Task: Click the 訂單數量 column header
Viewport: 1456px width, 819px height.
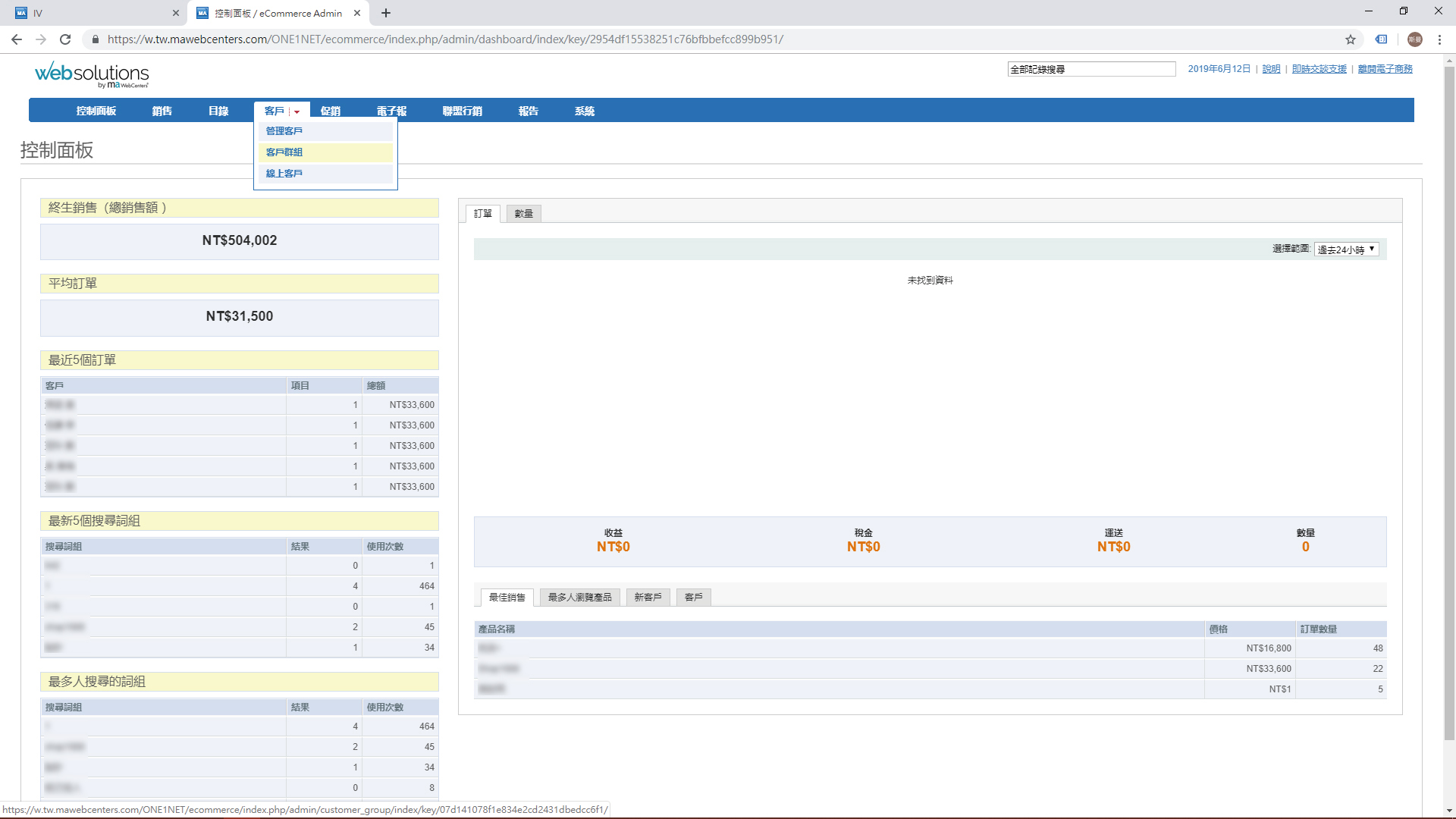Action: (x=1341, y=629)
